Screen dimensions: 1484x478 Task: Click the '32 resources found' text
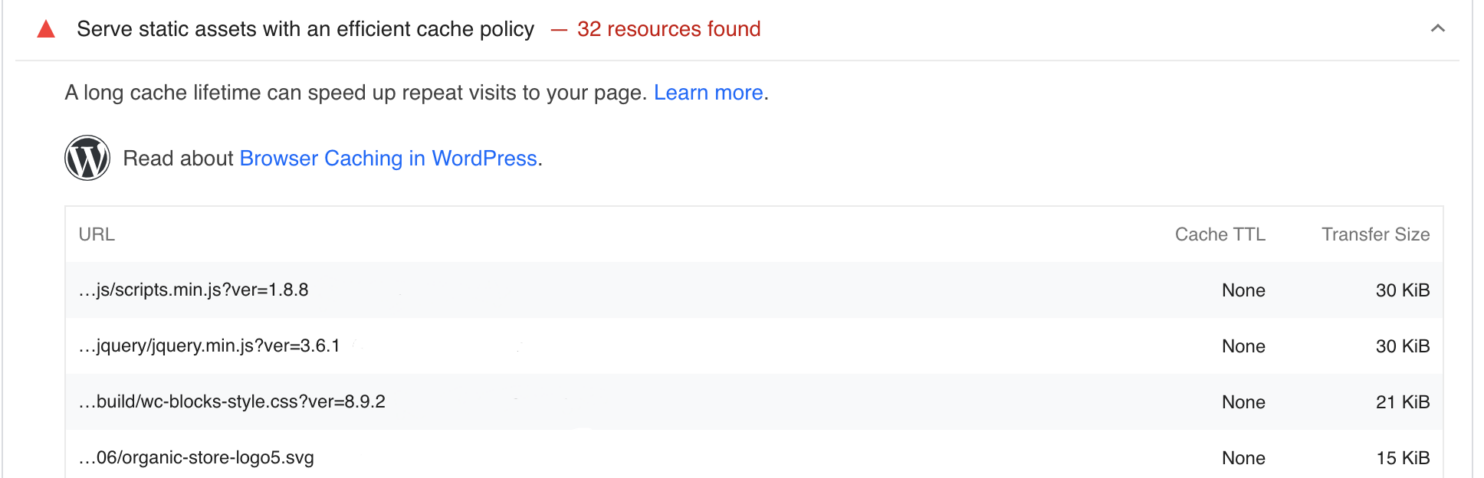tap(668, 30)
